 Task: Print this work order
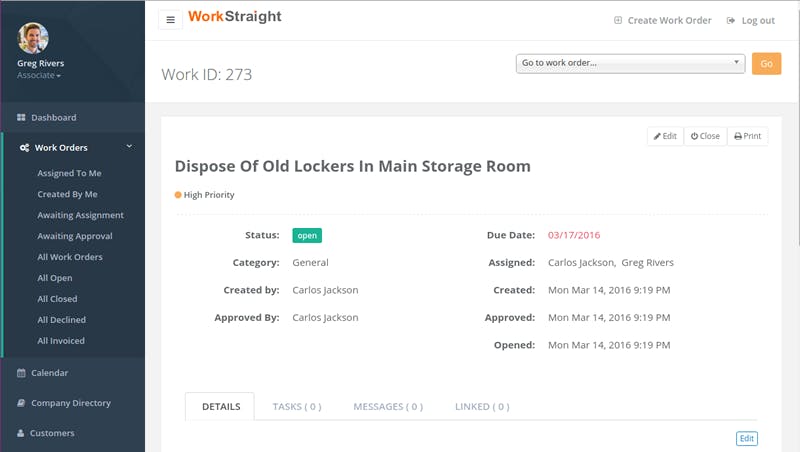pyautogui.click(x=747, y=136)
